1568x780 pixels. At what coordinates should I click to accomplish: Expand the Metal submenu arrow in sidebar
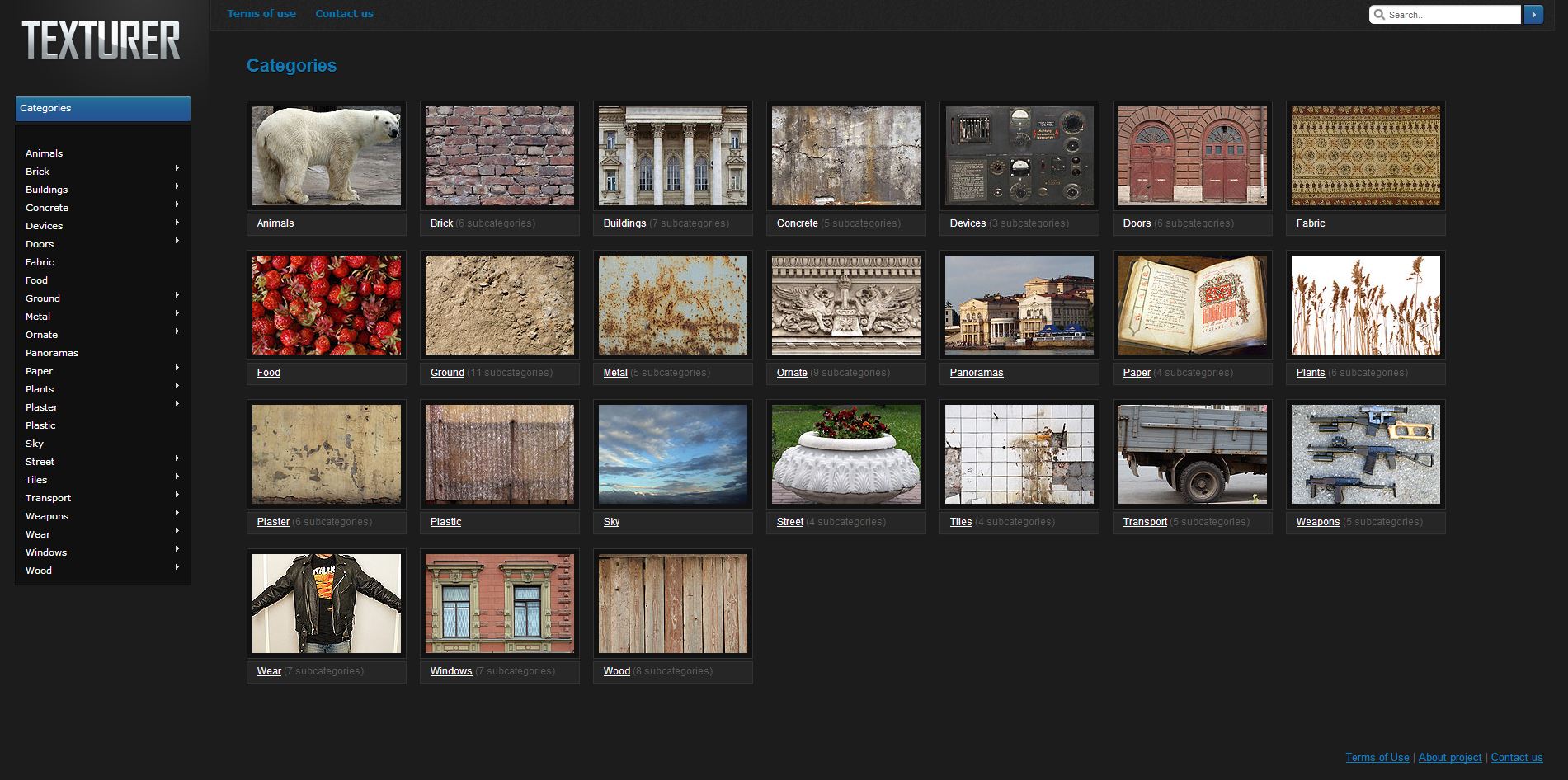pos(177,313)
